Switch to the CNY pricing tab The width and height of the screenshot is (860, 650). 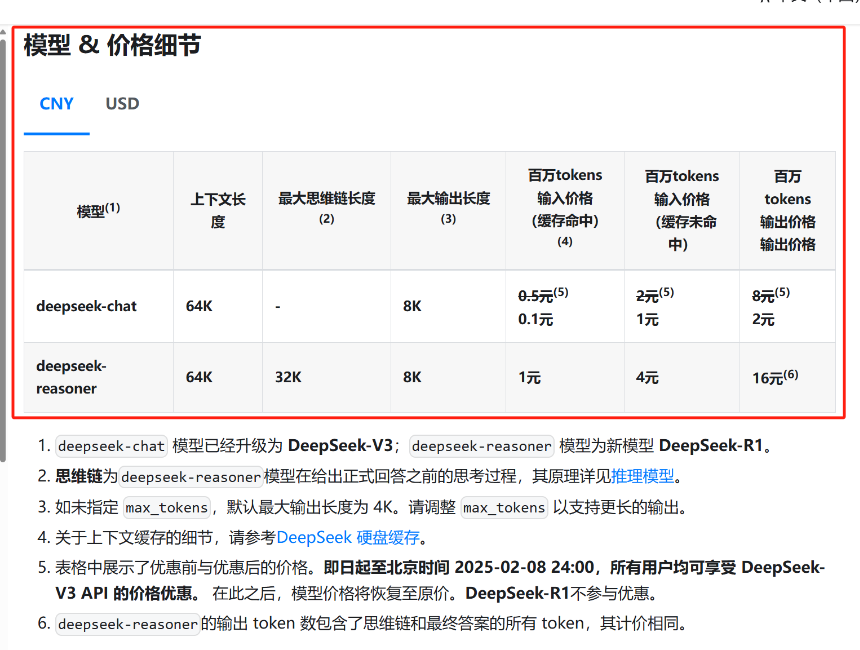[56, 104]
